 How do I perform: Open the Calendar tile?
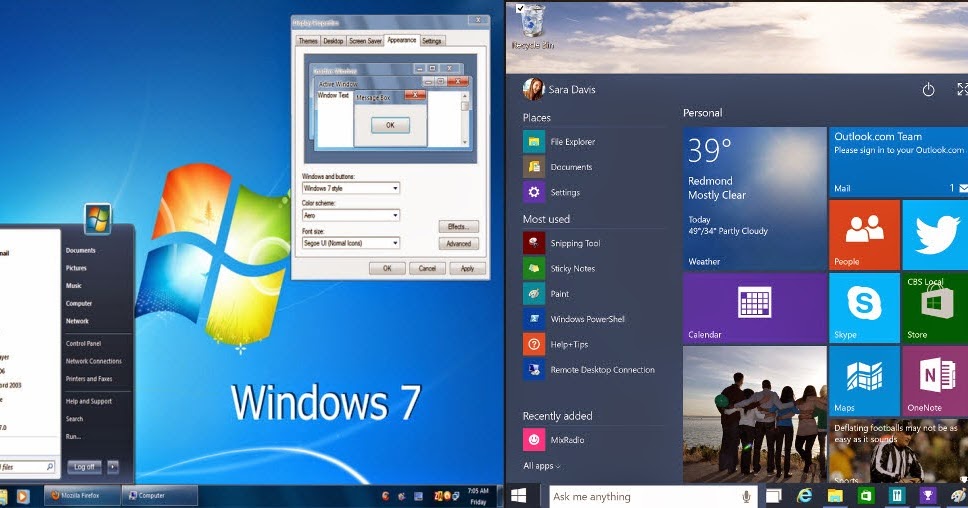point(754,308)
